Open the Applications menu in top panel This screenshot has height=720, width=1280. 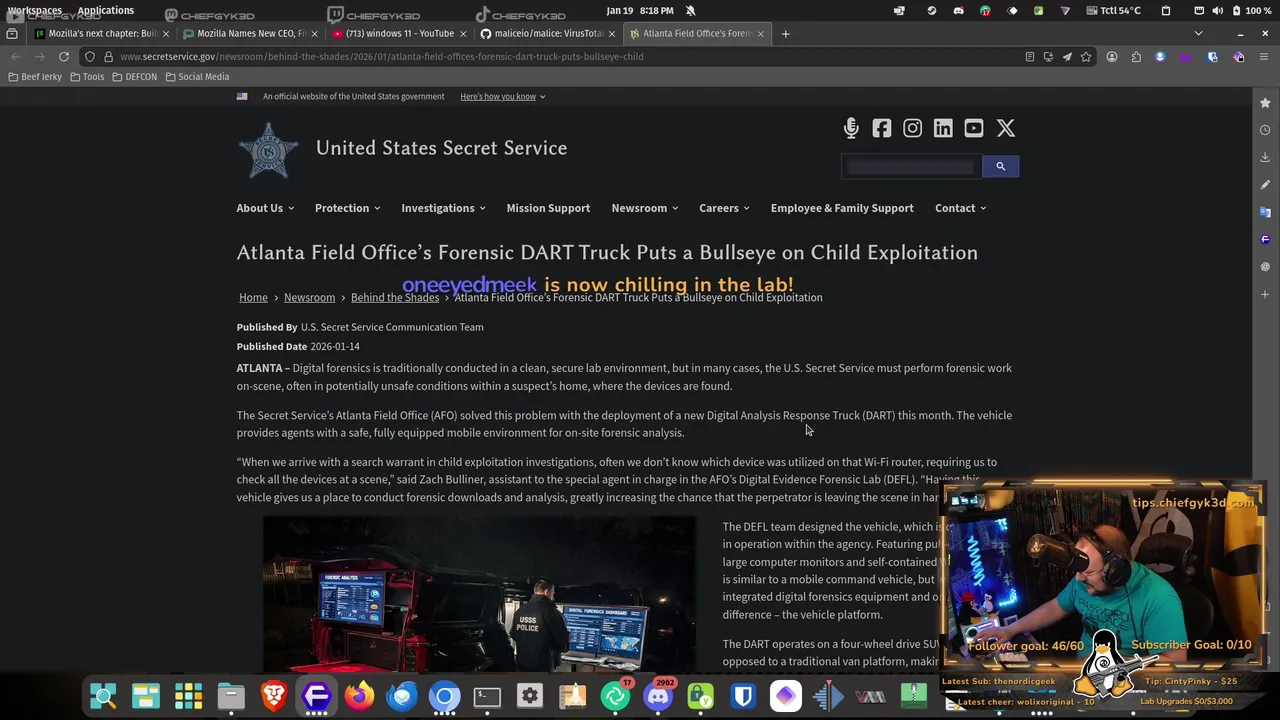click(105, 10)
